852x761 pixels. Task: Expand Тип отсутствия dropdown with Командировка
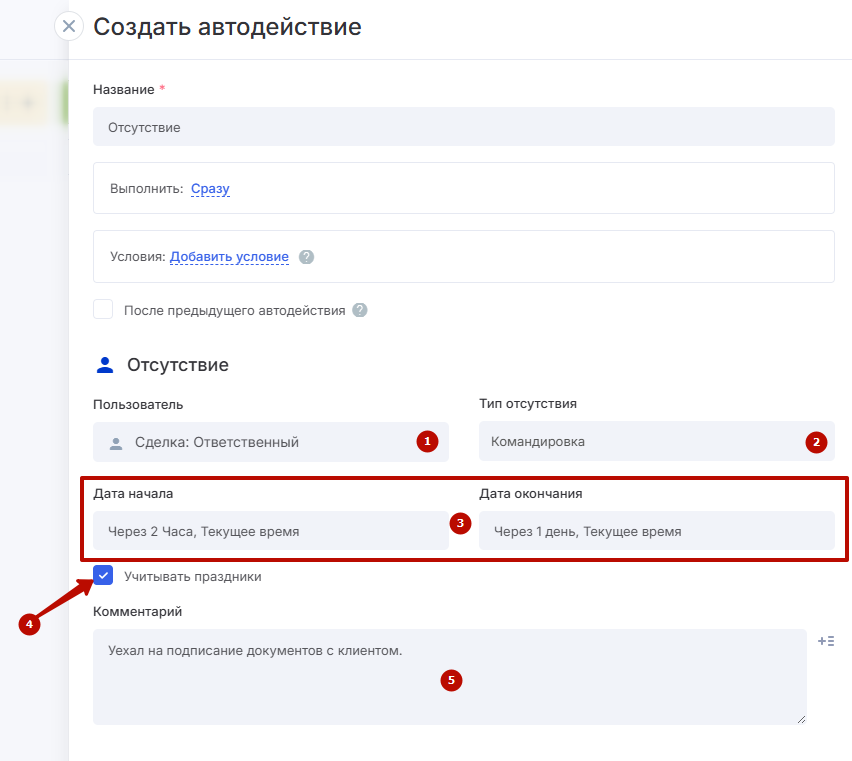pyautogui.click(x=640, y=442)
